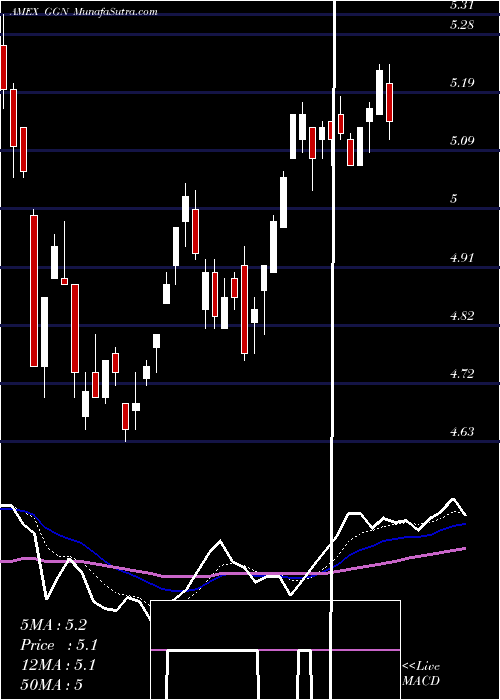Click the <<Live MACD label
Image resolution: width=500 pixels, height=700 pixels.
421,673
